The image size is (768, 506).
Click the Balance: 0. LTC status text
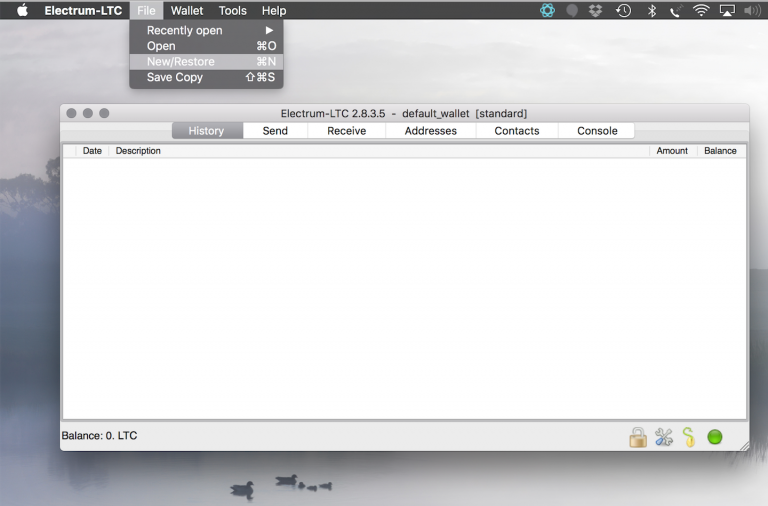tap(99, 435)
